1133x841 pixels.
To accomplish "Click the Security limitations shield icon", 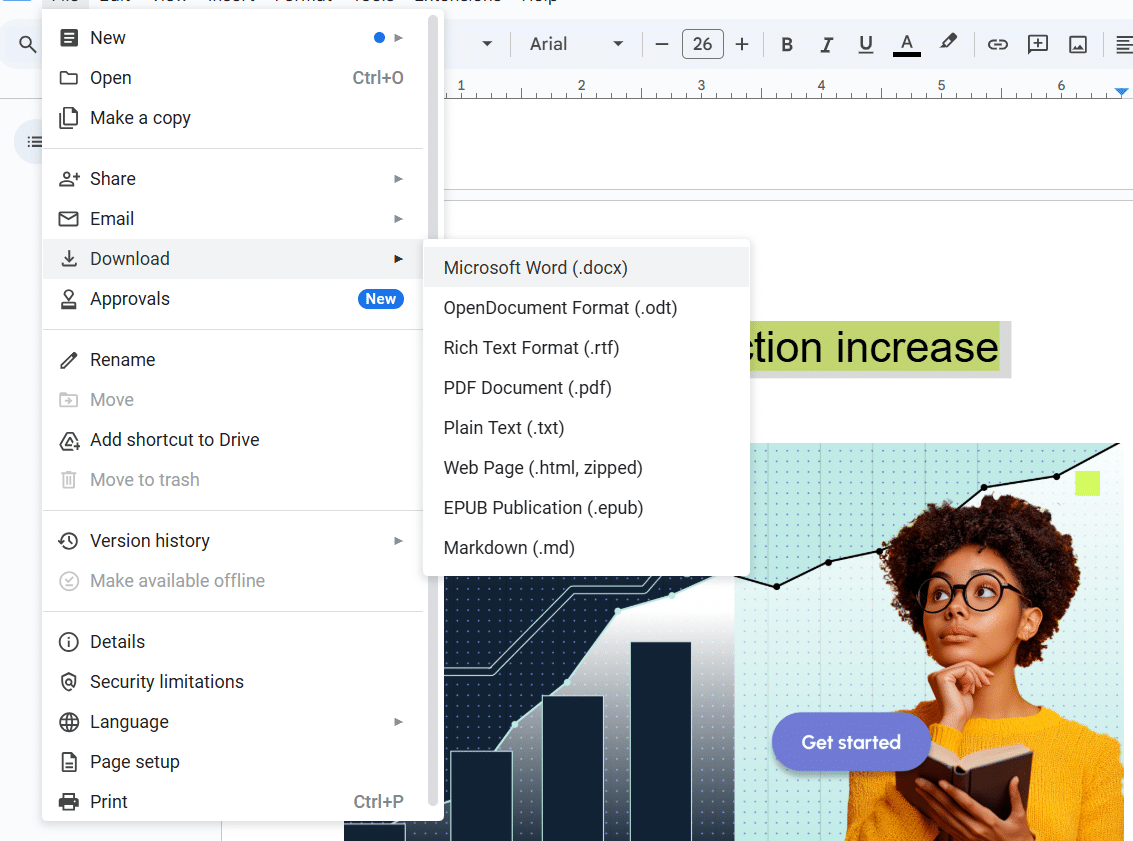I will (69, 681).
